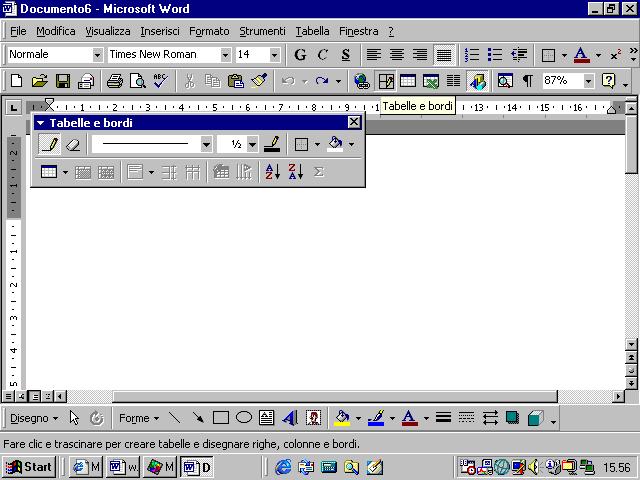Click the taskbar clock showing 15.56
Viewport: 640px width, 480px height.
point(617,467)
